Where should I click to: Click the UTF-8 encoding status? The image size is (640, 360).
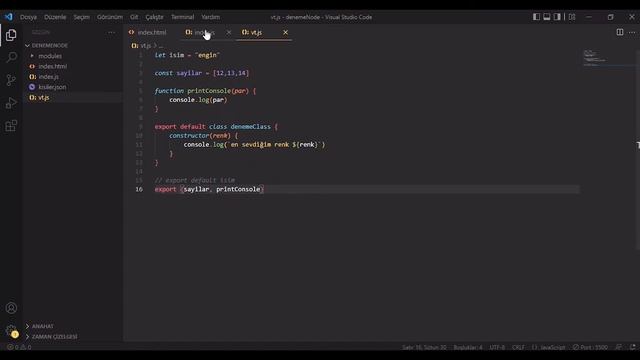[x=497, y=347]
